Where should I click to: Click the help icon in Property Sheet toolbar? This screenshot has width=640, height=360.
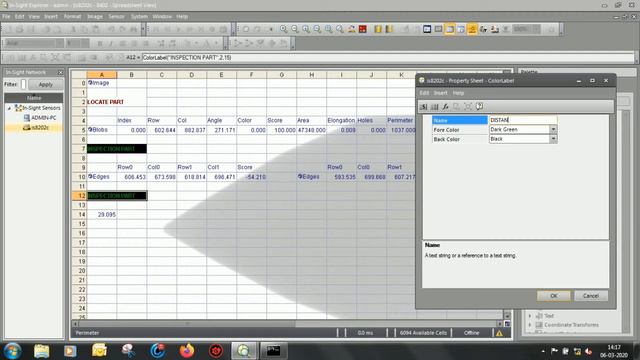pos(480,107)
